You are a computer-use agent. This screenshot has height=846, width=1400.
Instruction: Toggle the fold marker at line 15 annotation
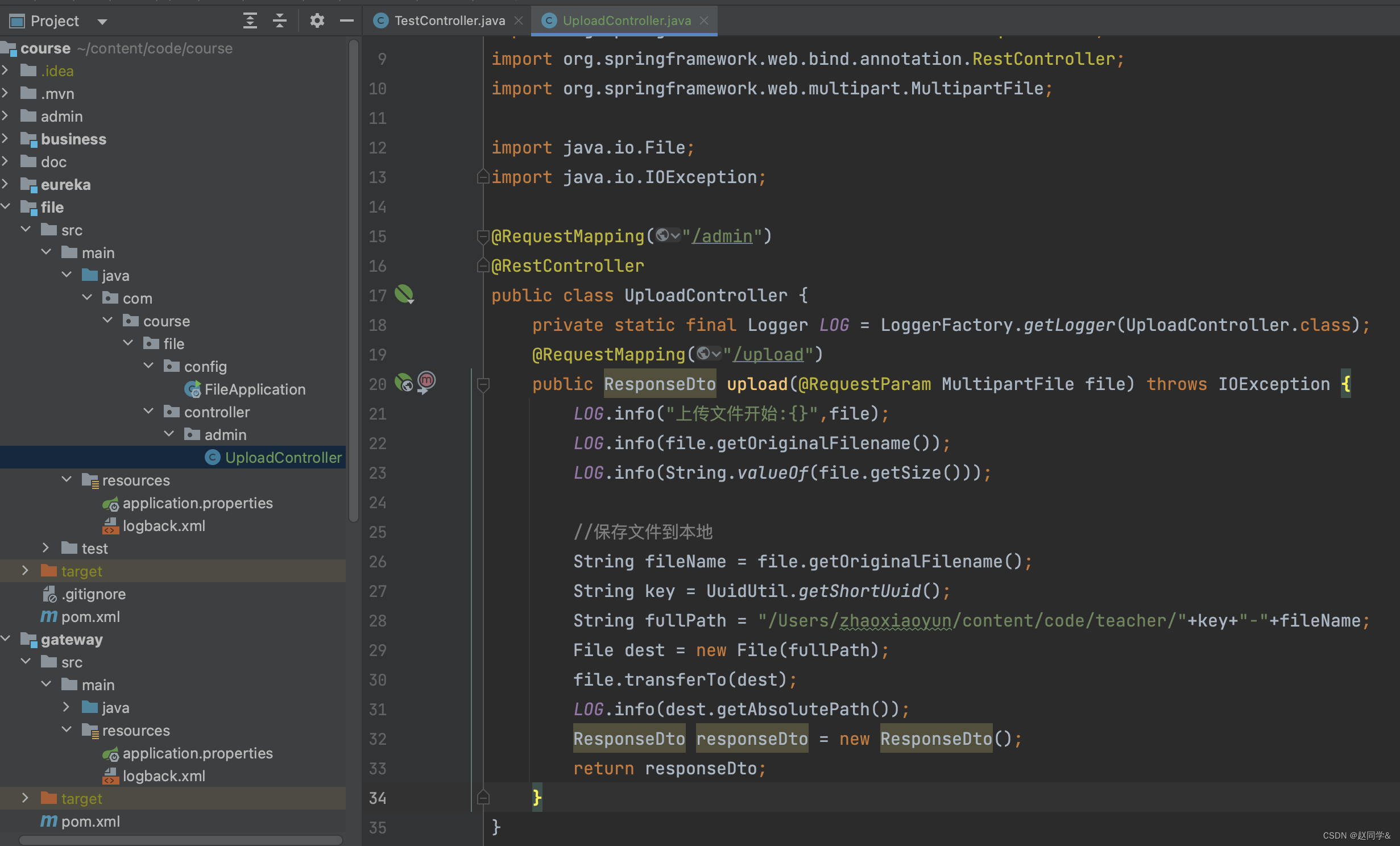483,236
